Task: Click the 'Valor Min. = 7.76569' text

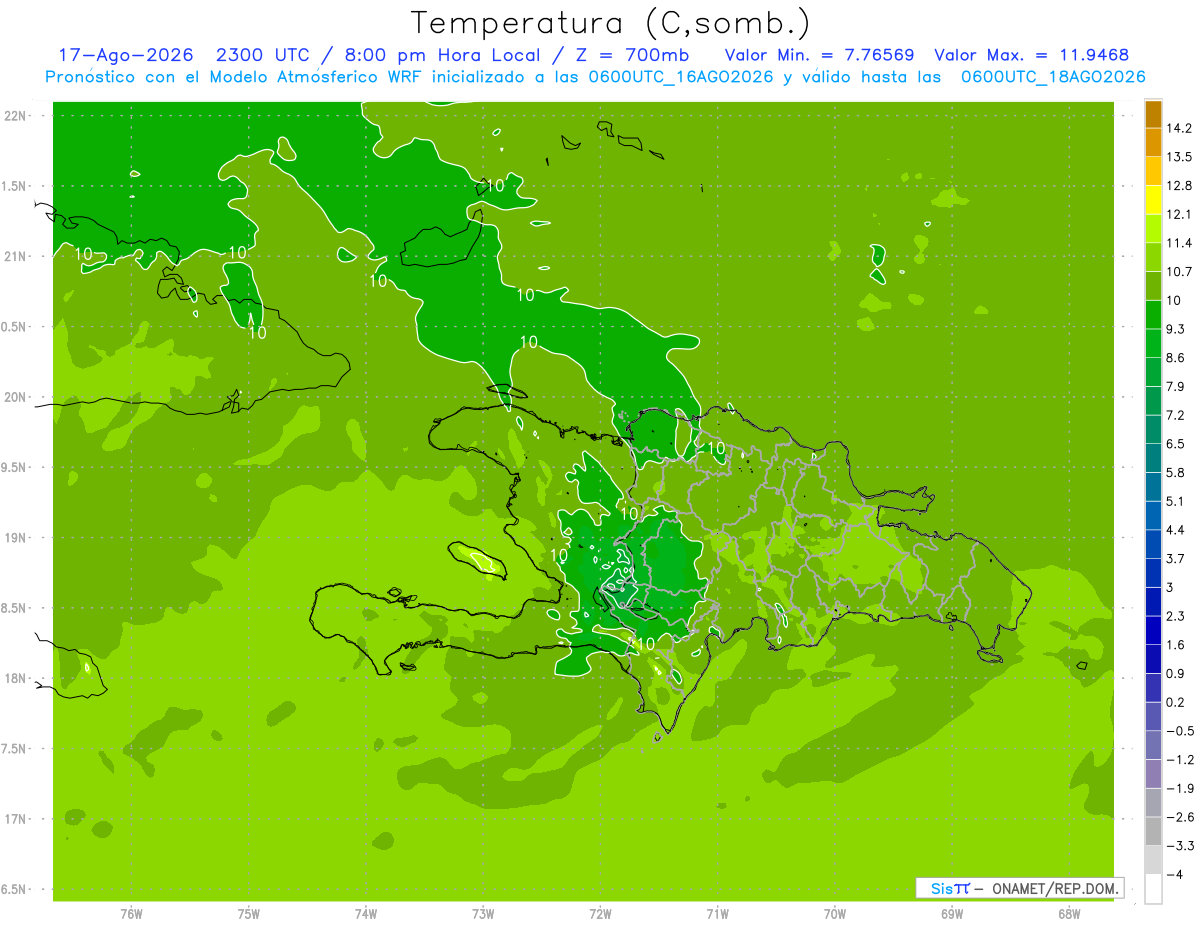Action: coord(818,55)
